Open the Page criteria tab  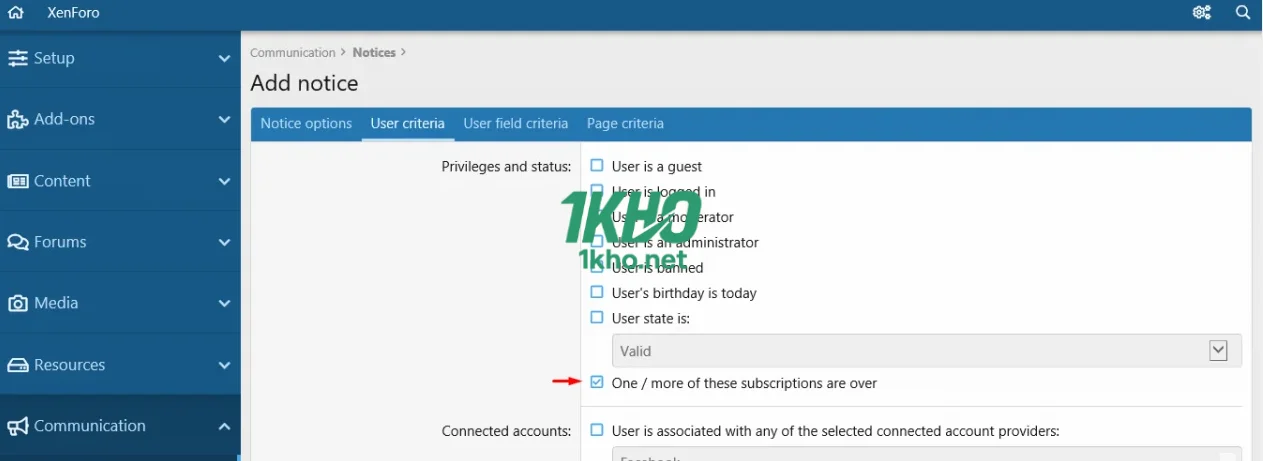click(625, 124)
